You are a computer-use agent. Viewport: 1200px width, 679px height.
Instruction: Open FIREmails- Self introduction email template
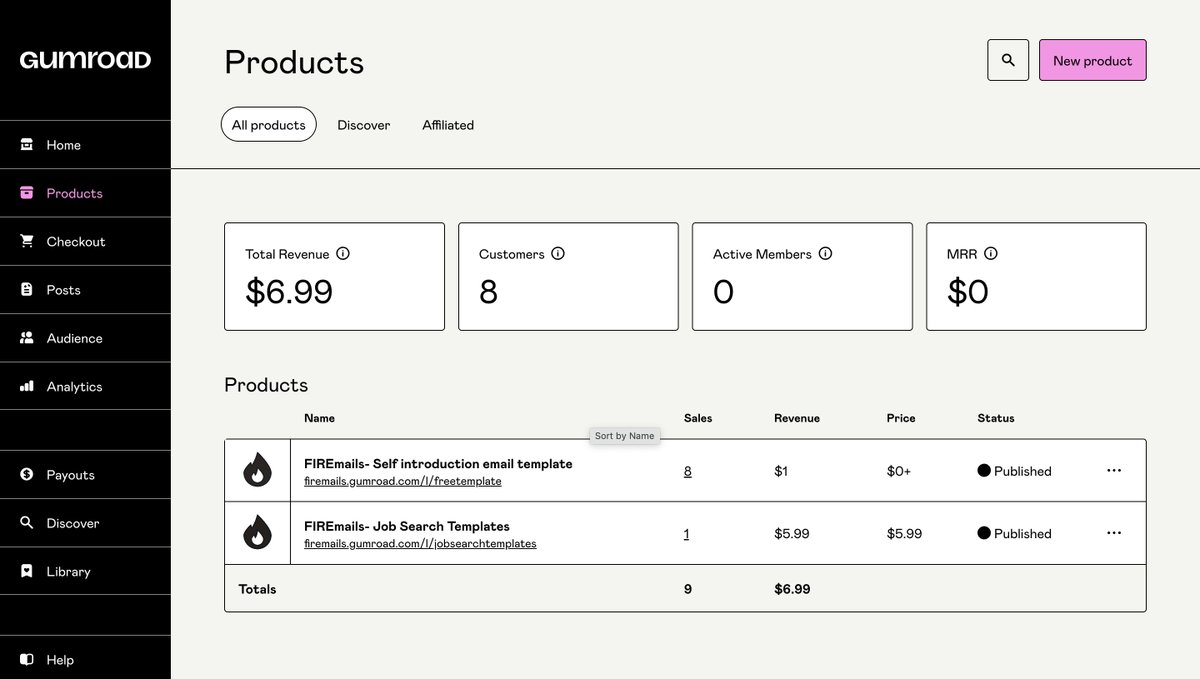point(438,464)
